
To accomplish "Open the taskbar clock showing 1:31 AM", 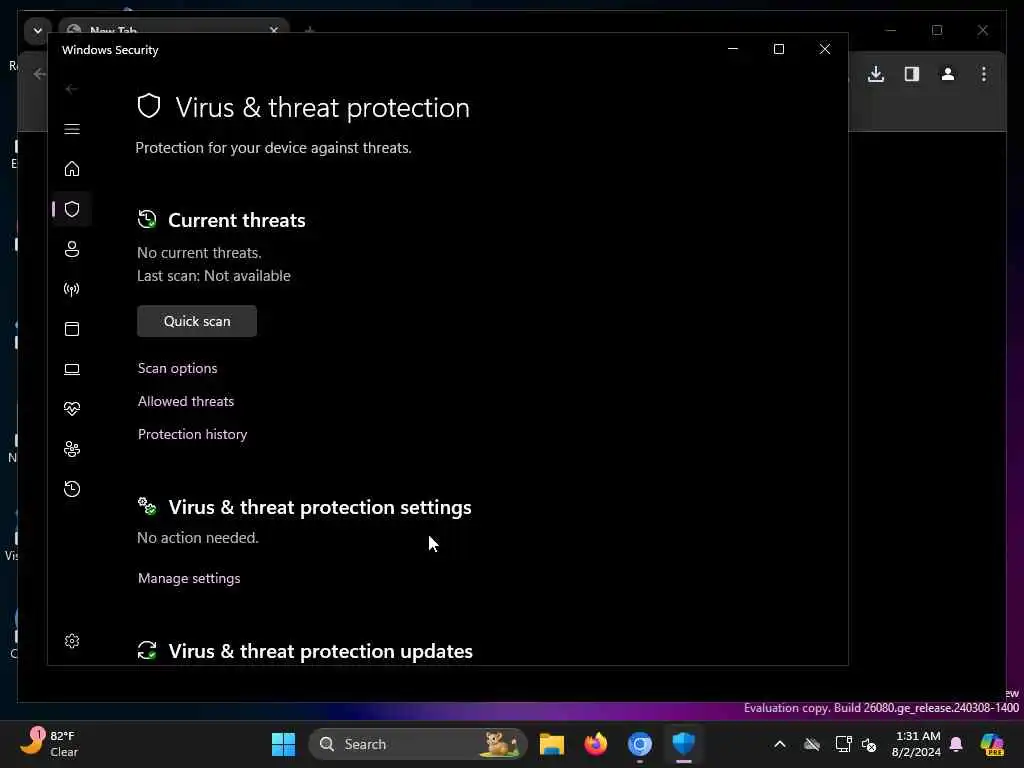I will coord(917,744).
